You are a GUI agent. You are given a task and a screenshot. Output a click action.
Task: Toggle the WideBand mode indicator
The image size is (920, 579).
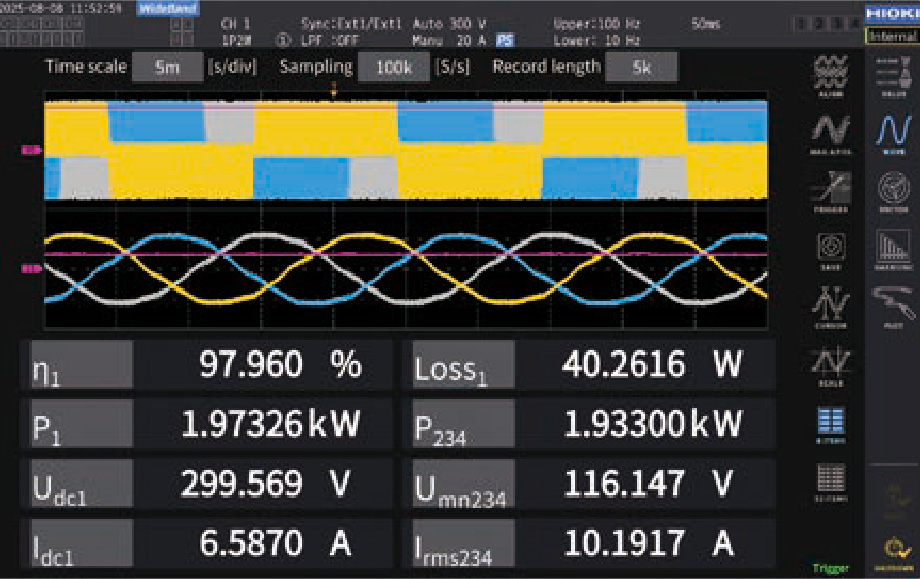[x=167, y=8]
